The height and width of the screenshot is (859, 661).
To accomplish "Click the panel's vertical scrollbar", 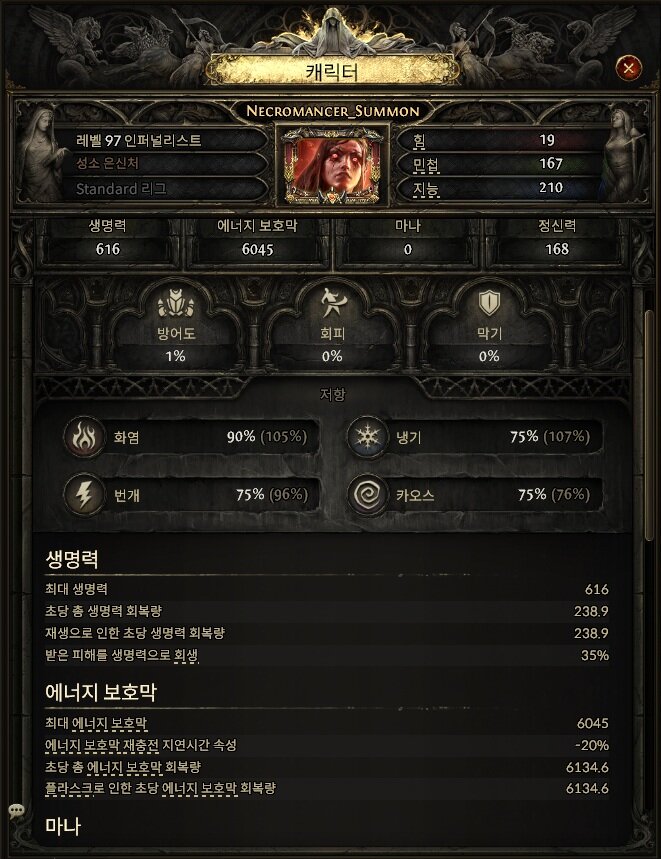I will pos(649,425).
